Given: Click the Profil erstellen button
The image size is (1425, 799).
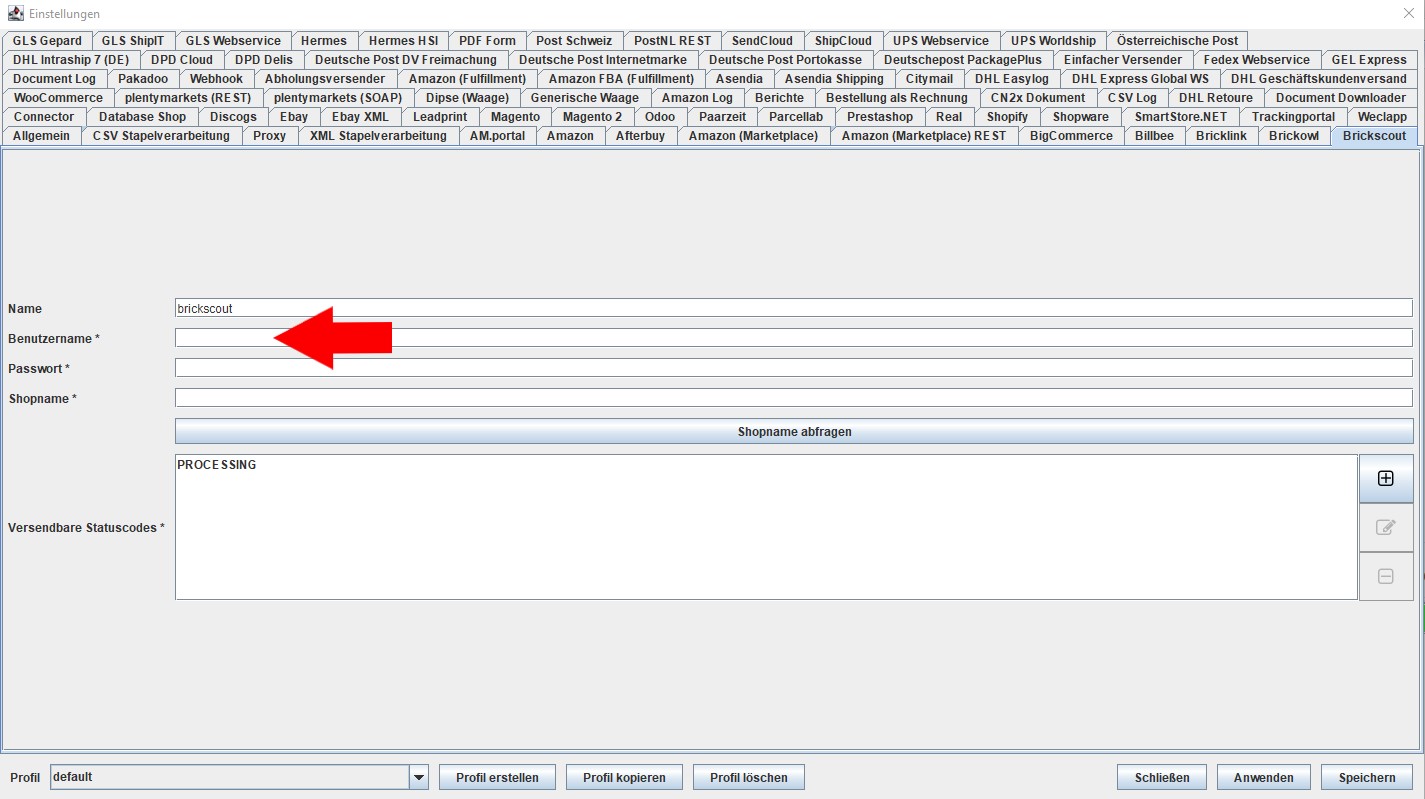Looking at the screenshot, I should pos(497,777).
